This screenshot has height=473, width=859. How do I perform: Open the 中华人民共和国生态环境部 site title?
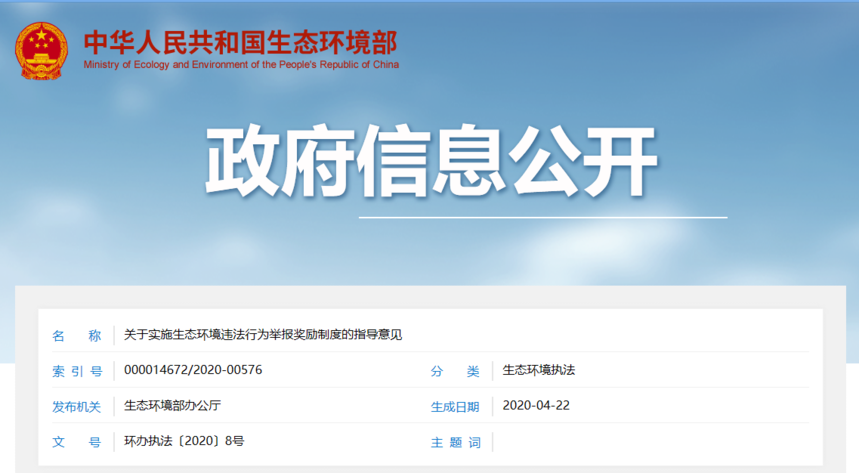pos(240,43)
